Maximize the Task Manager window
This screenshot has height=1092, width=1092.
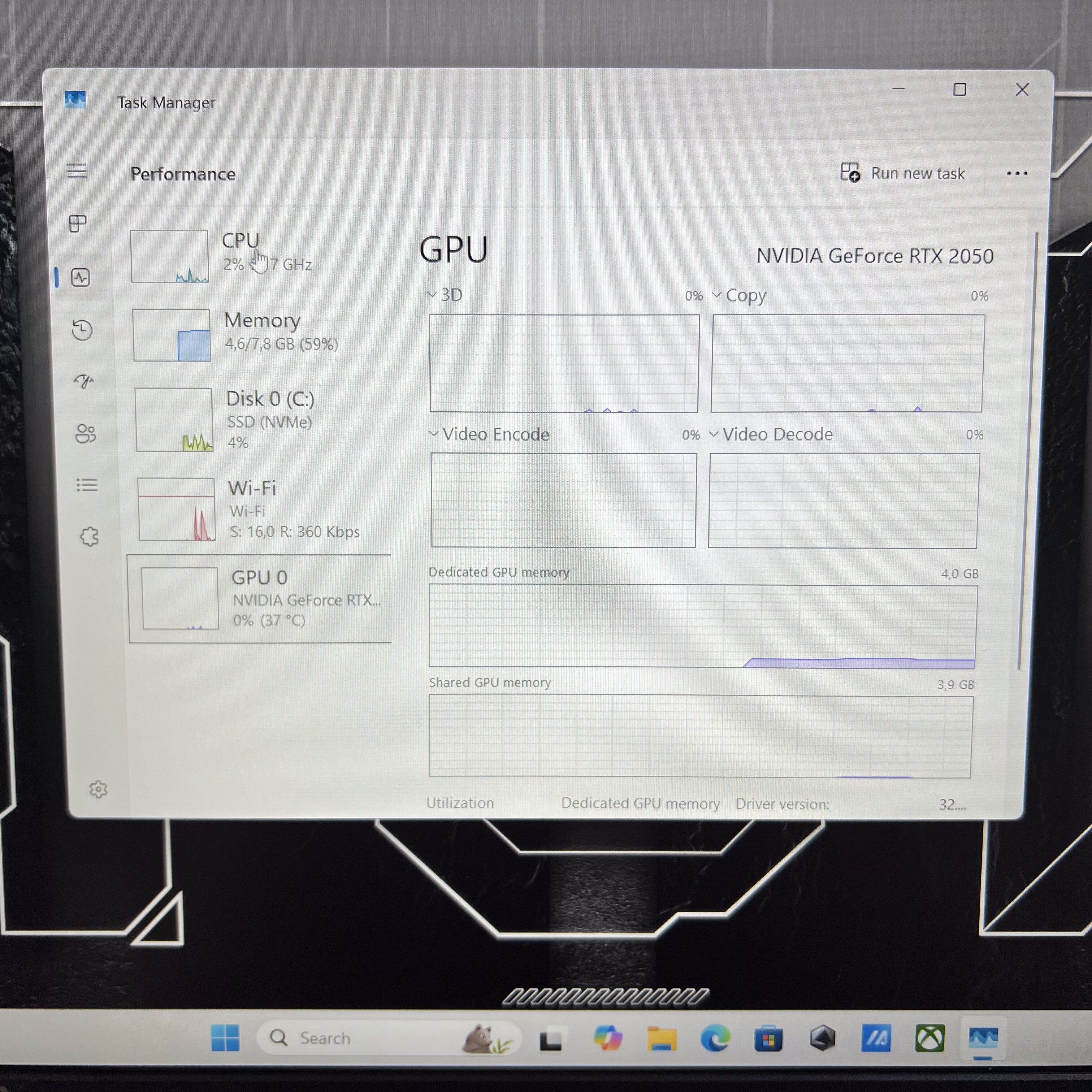[960, 89]
